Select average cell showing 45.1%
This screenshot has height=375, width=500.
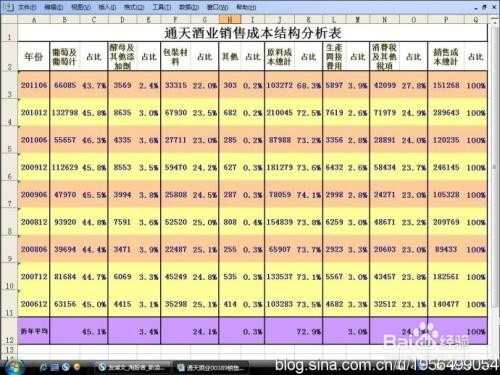tap(94, 332)
